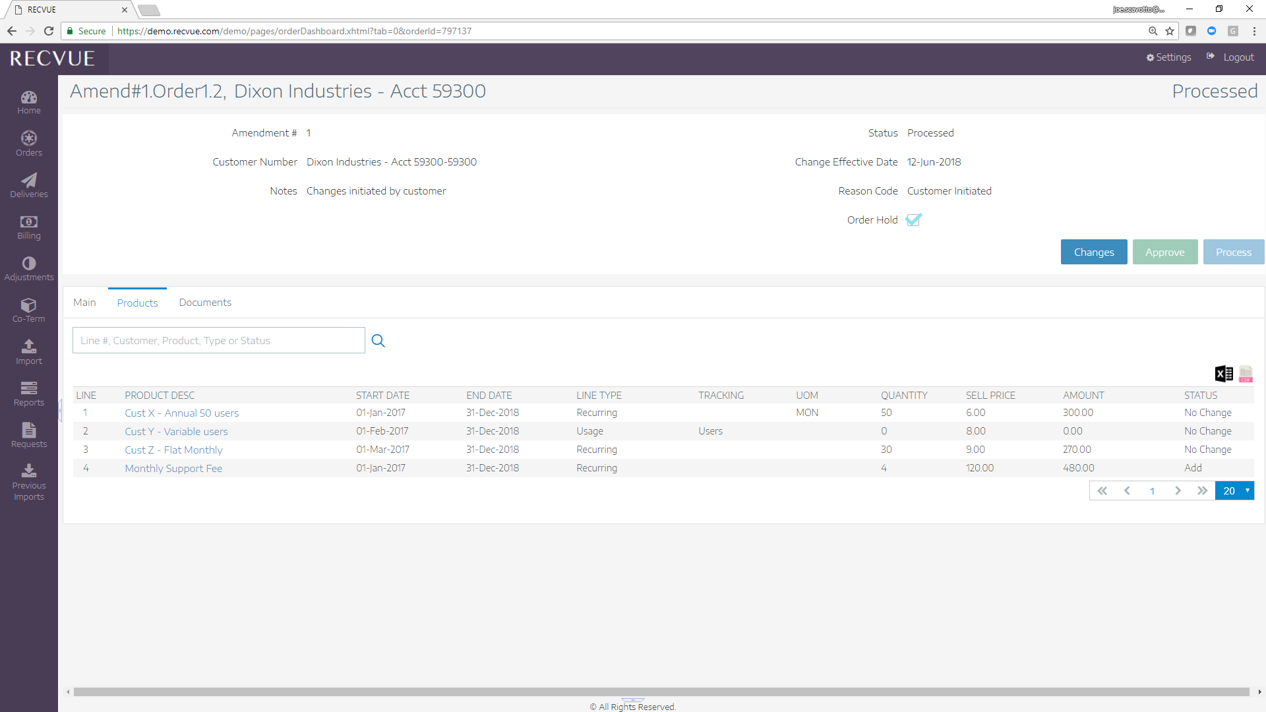Screen dimensions: 1266x712
Task: Sort by the QUANTITY column header
Action: pos(904,395)
